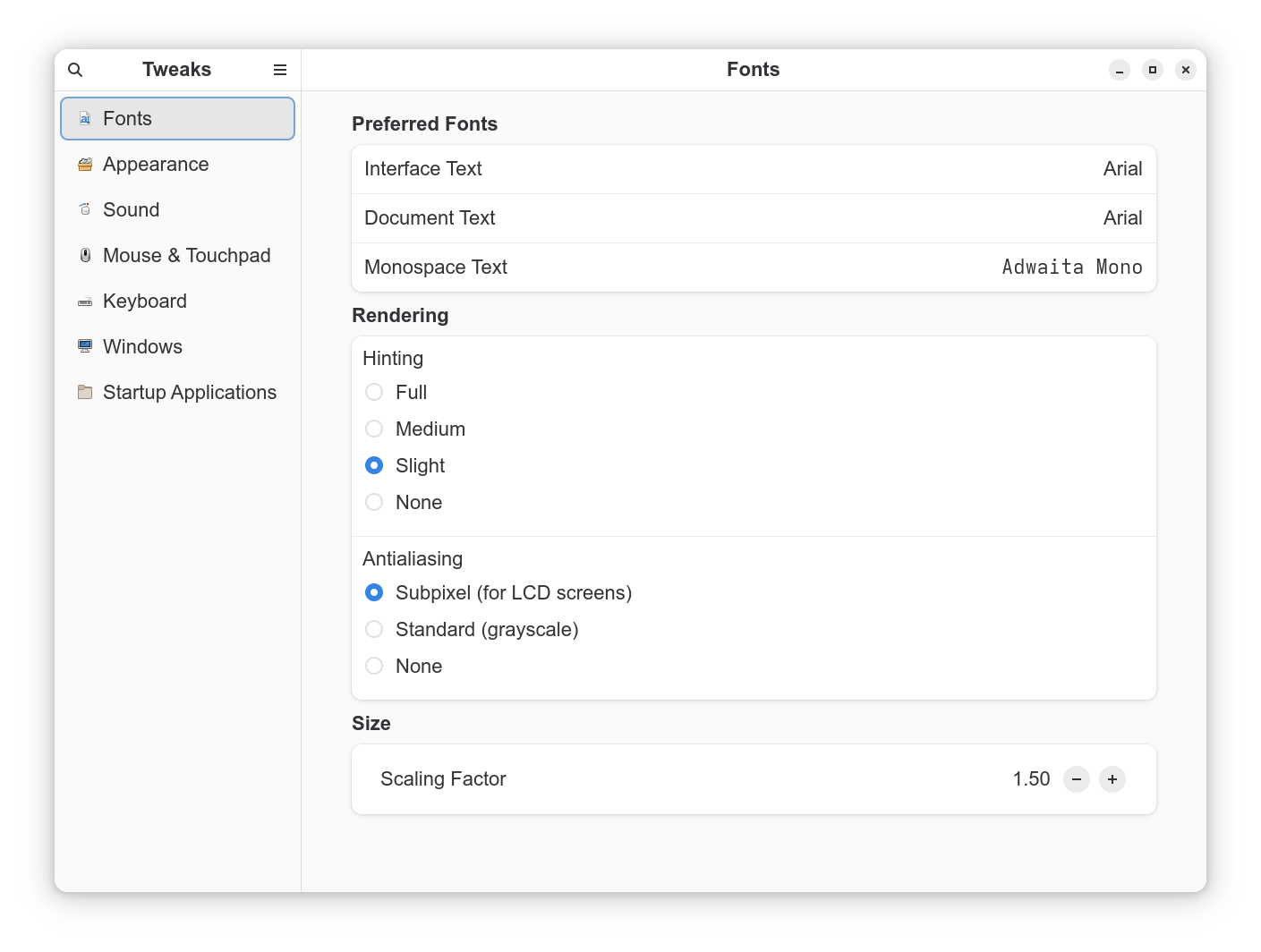Go to Startup Applications section
The height and width of the screenshot is (952, 1261).
[x=189, y=393]
